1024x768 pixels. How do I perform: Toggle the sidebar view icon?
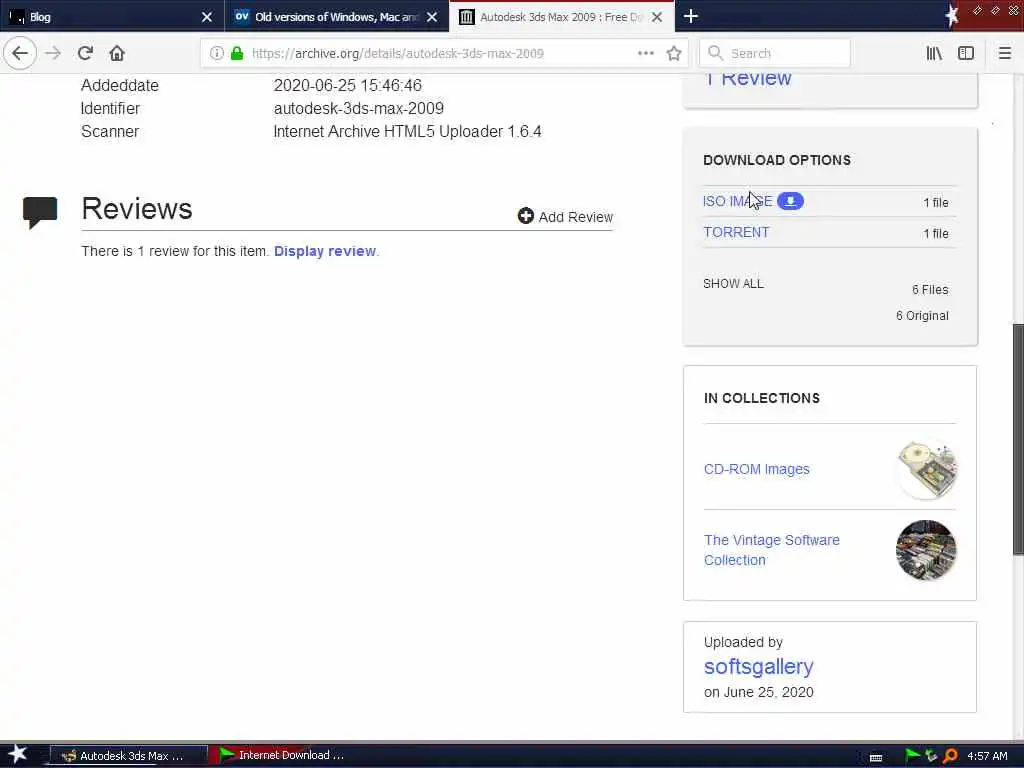(x=966, y=53)
